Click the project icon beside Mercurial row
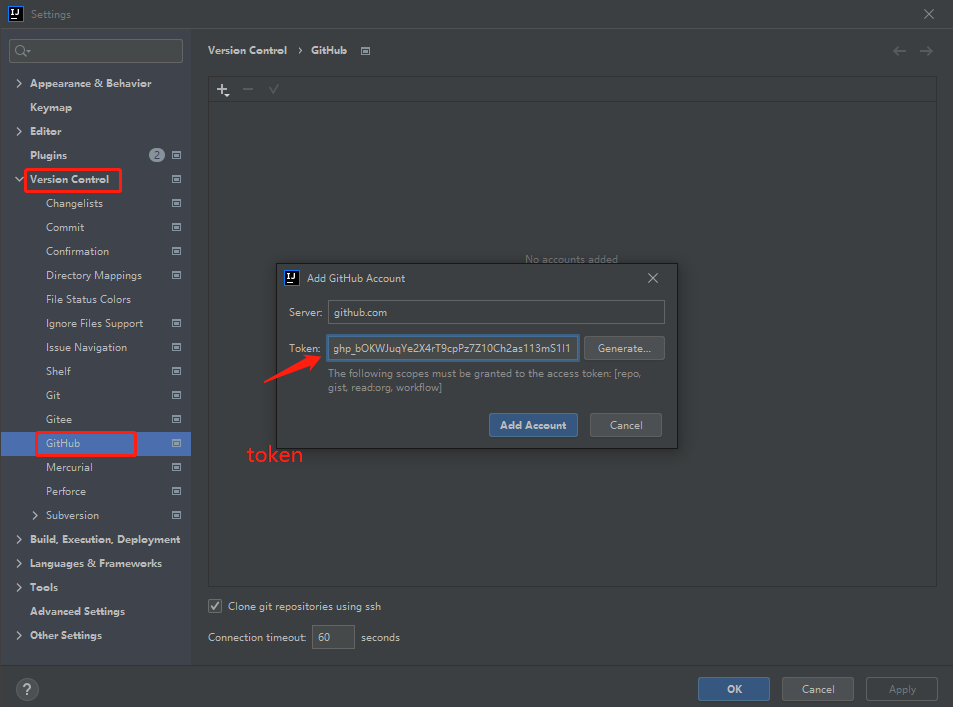 click(176, 467)
